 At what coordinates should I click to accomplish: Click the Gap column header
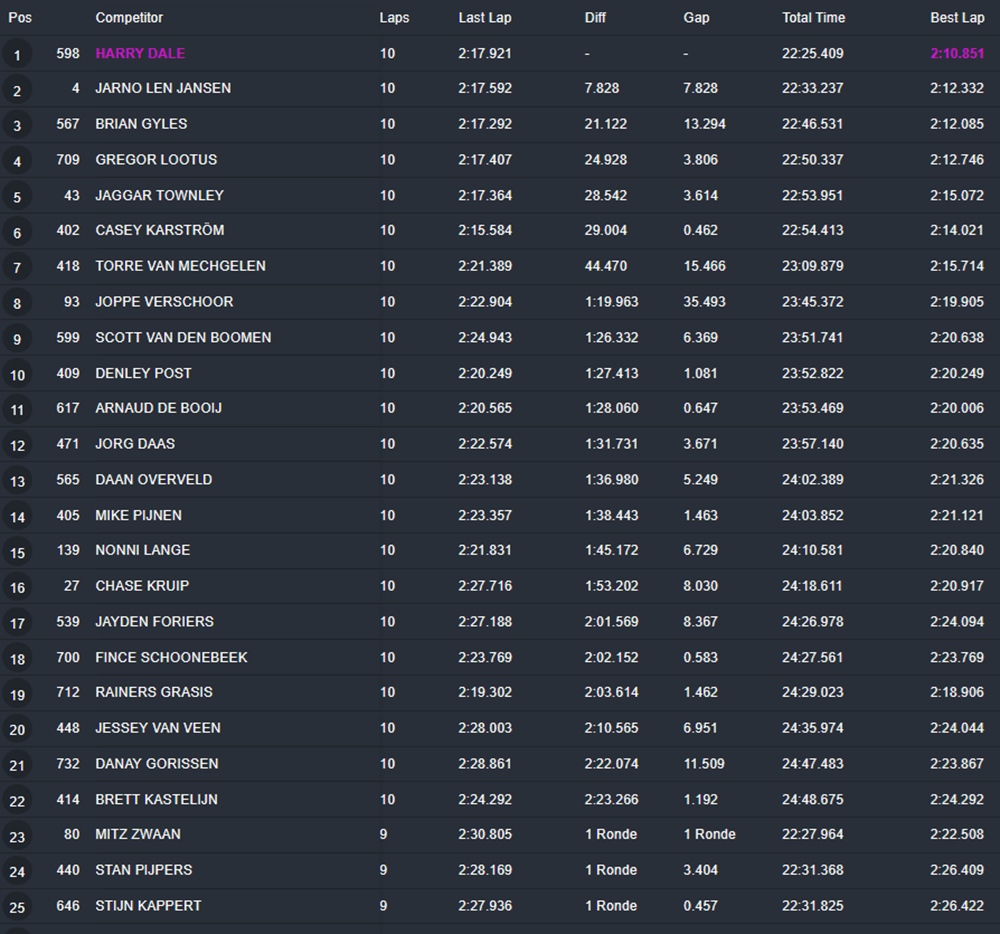pyautogui.click(x=696, y=18)
